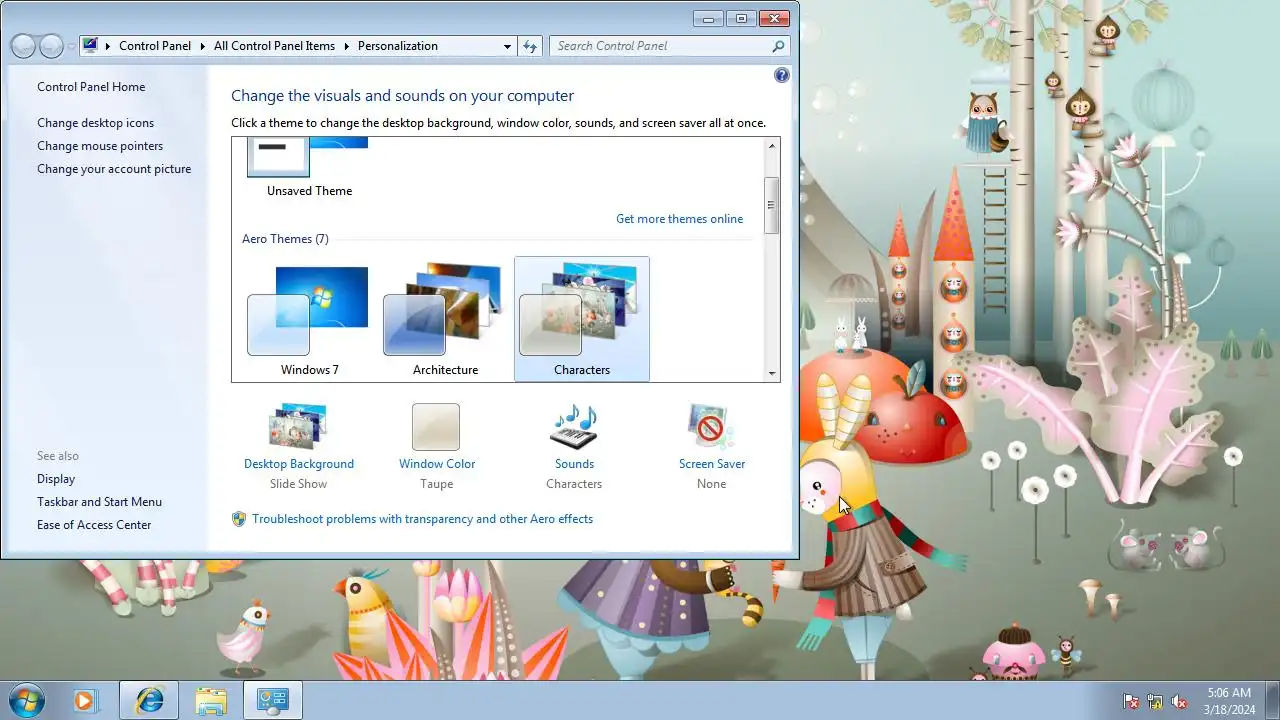Screen dimensions: 1280x720
Task: Expand the arrow after All Control Panel Items
Action: 346,46
